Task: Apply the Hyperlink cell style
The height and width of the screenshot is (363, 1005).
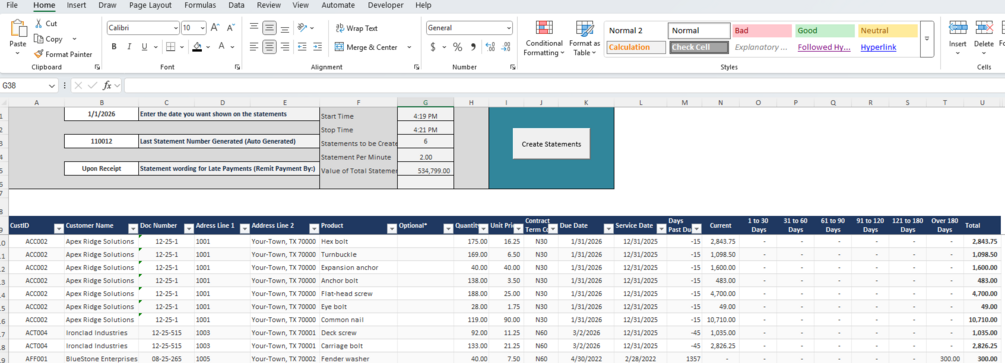Action: click(x=888, y=47)
